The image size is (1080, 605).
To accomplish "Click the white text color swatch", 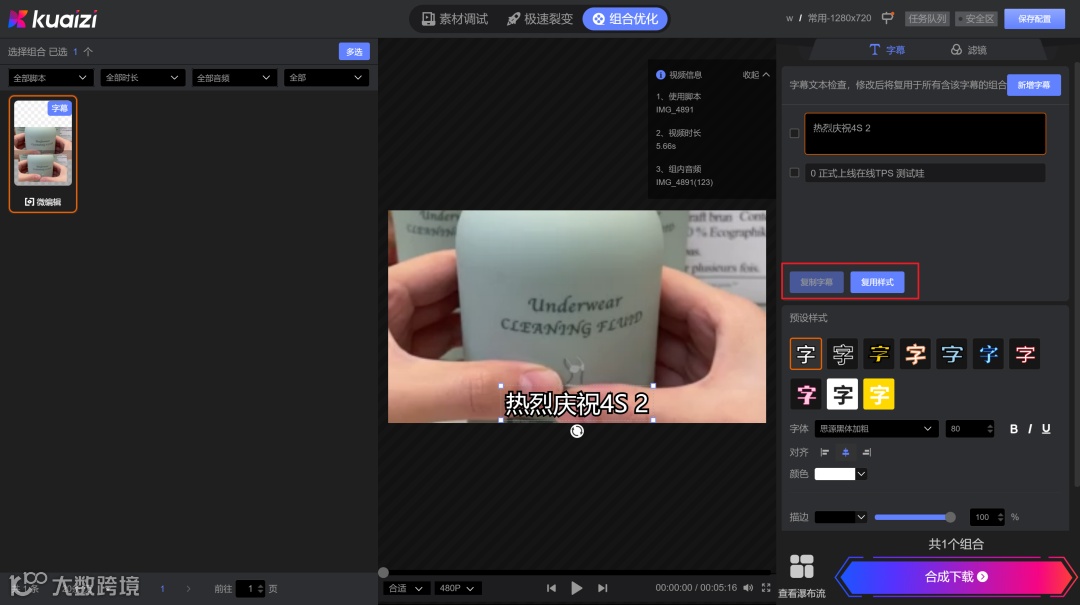I will (x=835, y=474).
